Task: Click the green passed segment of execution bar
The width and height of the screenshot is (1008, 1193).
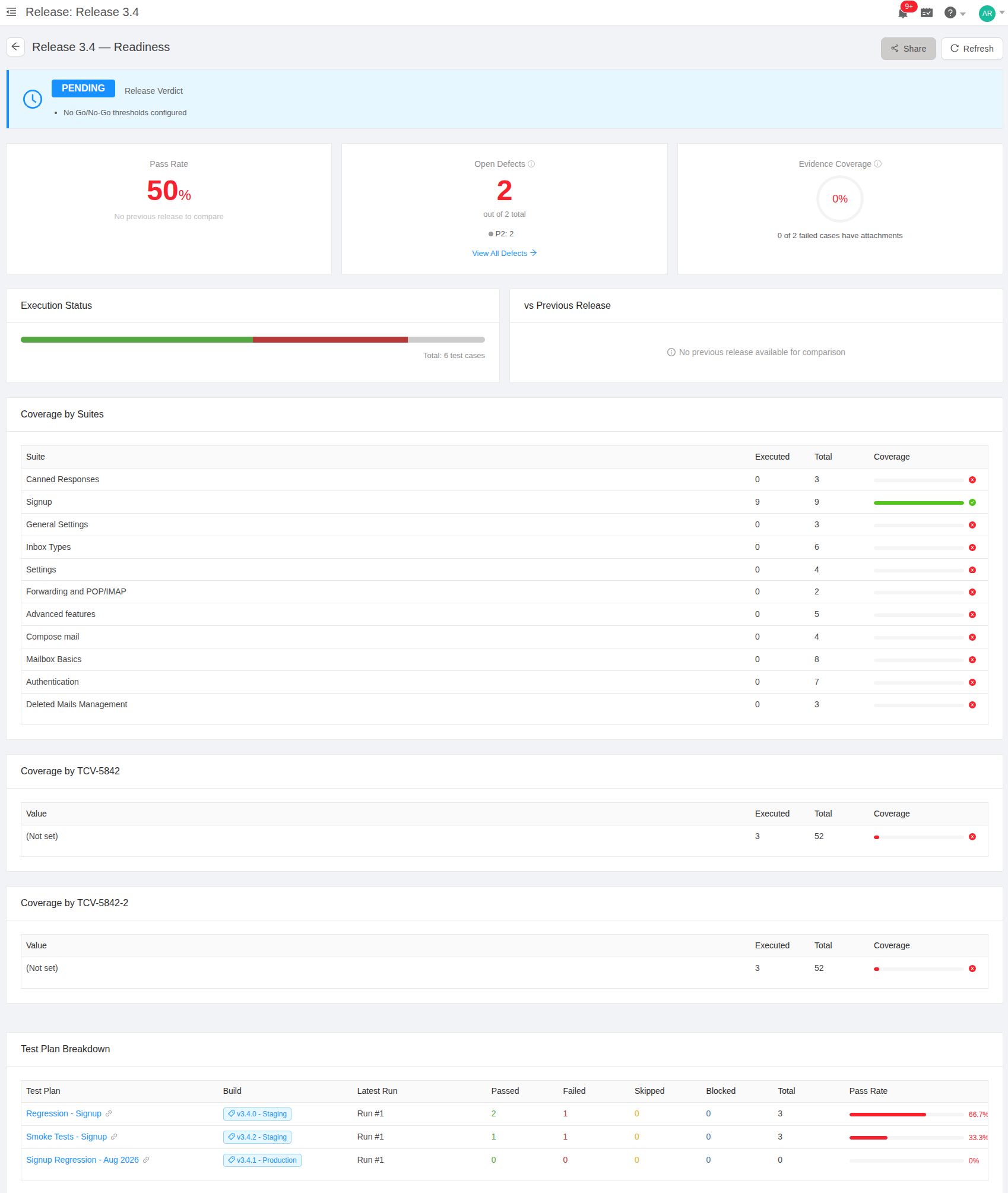Action: coord(137,340)
